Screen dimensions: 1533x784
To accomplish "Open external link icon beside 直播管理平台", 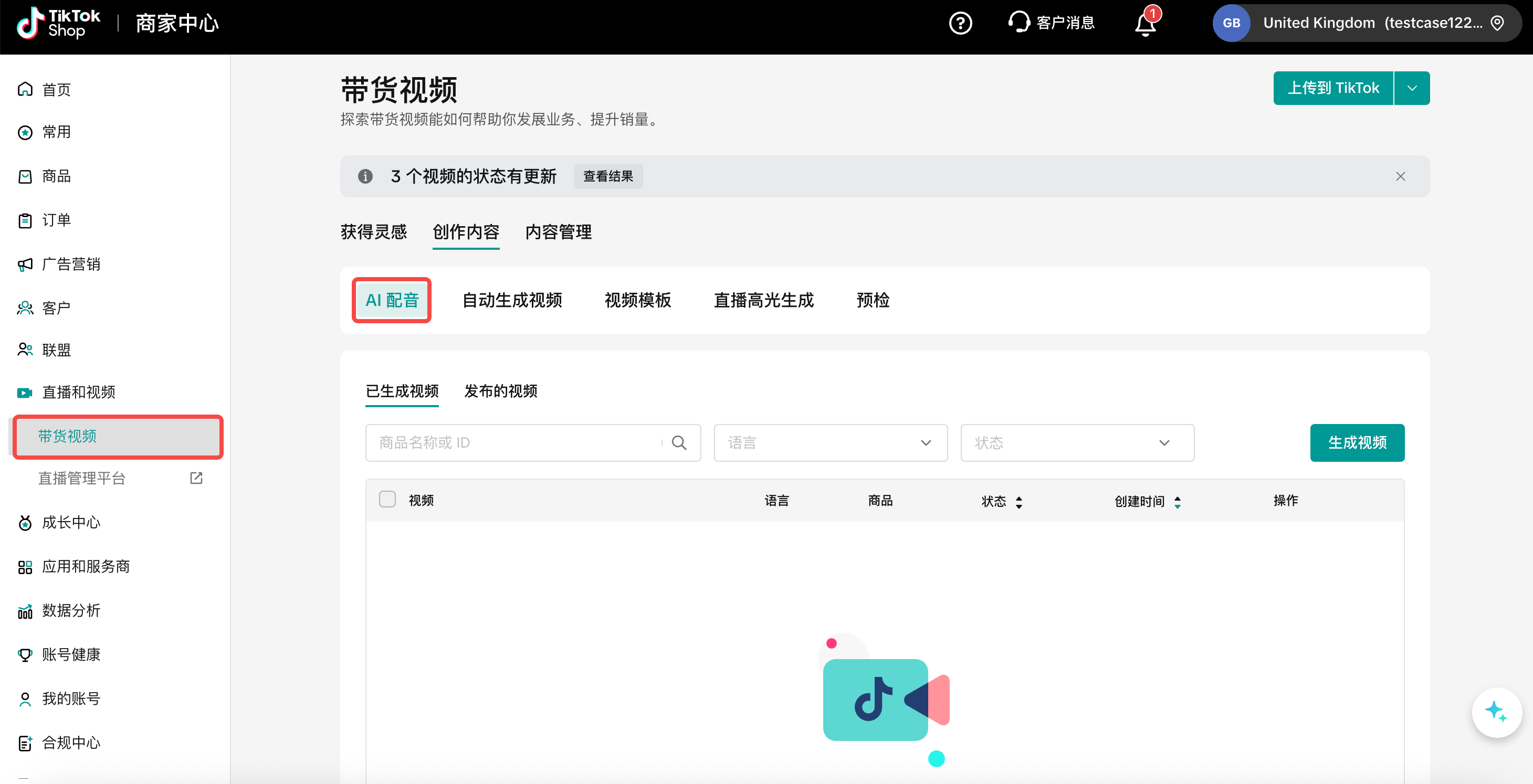I will click(196, 478).
